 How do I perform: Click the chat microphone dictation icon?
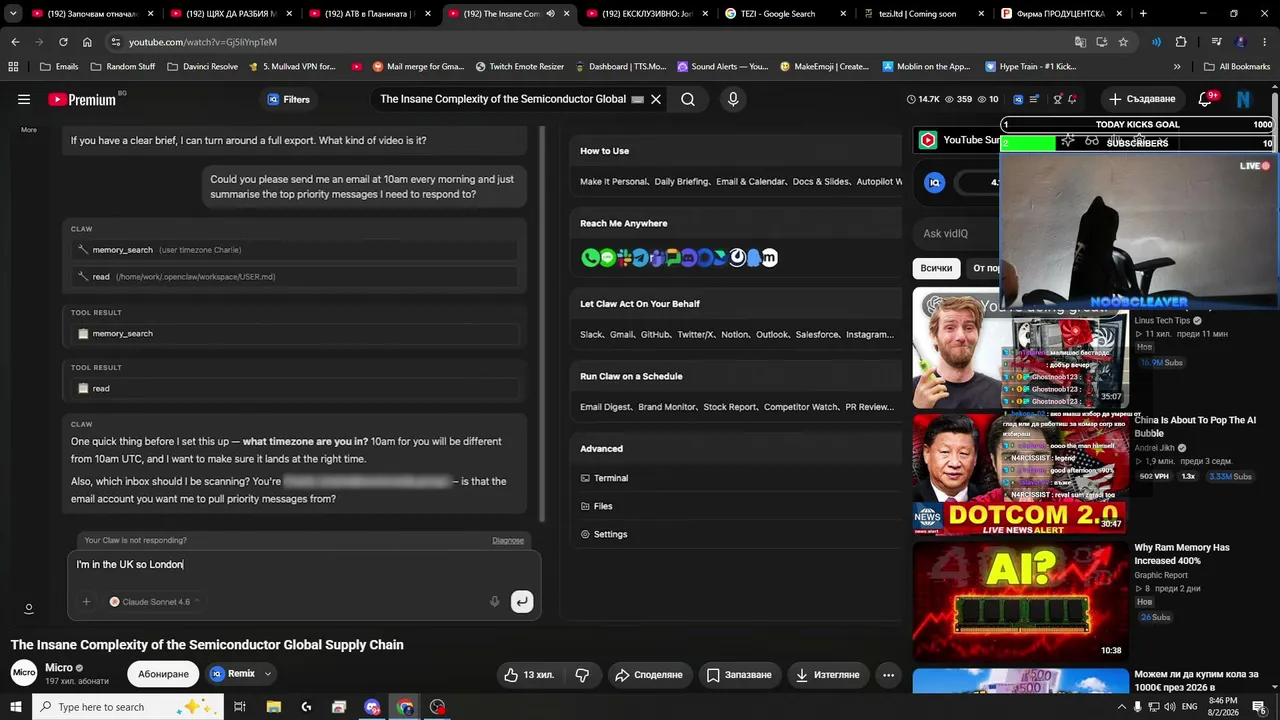click(494, 602)
